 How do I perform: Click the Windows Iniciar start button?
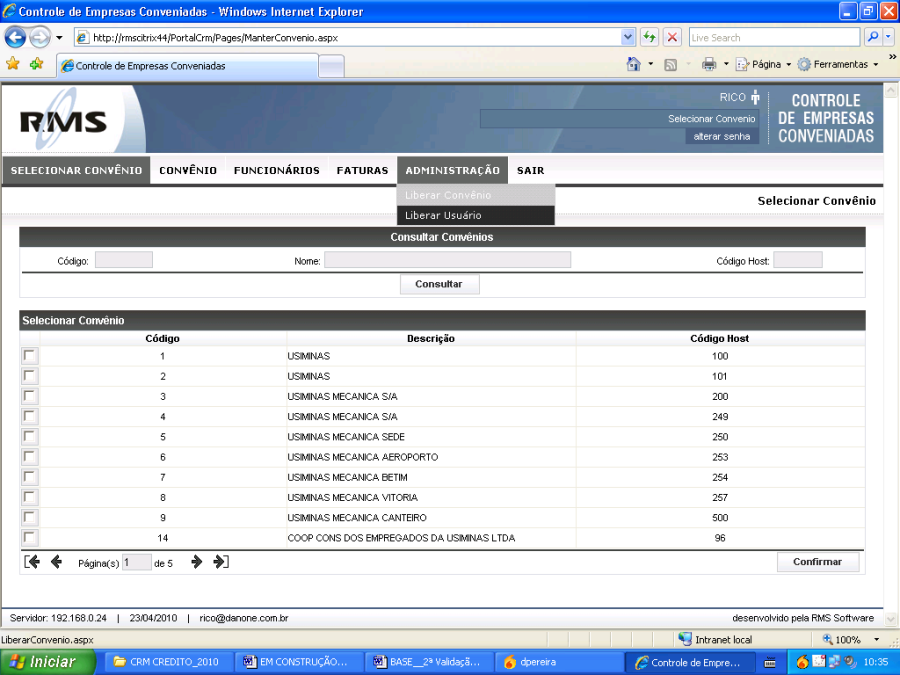pyautogui.click(x=48, y=662)
